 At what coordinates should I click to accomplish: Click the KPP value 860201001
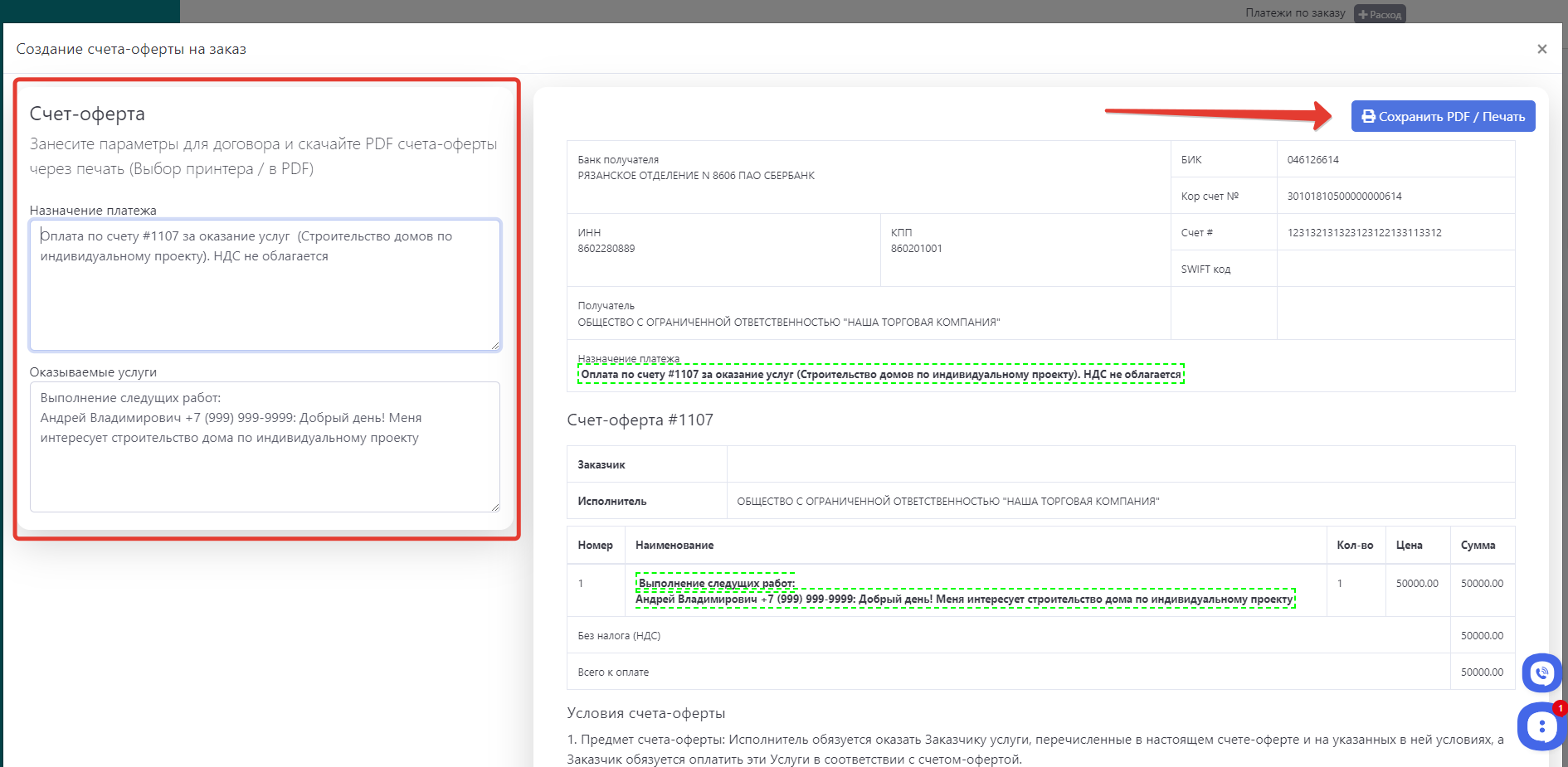click(916, 249)
